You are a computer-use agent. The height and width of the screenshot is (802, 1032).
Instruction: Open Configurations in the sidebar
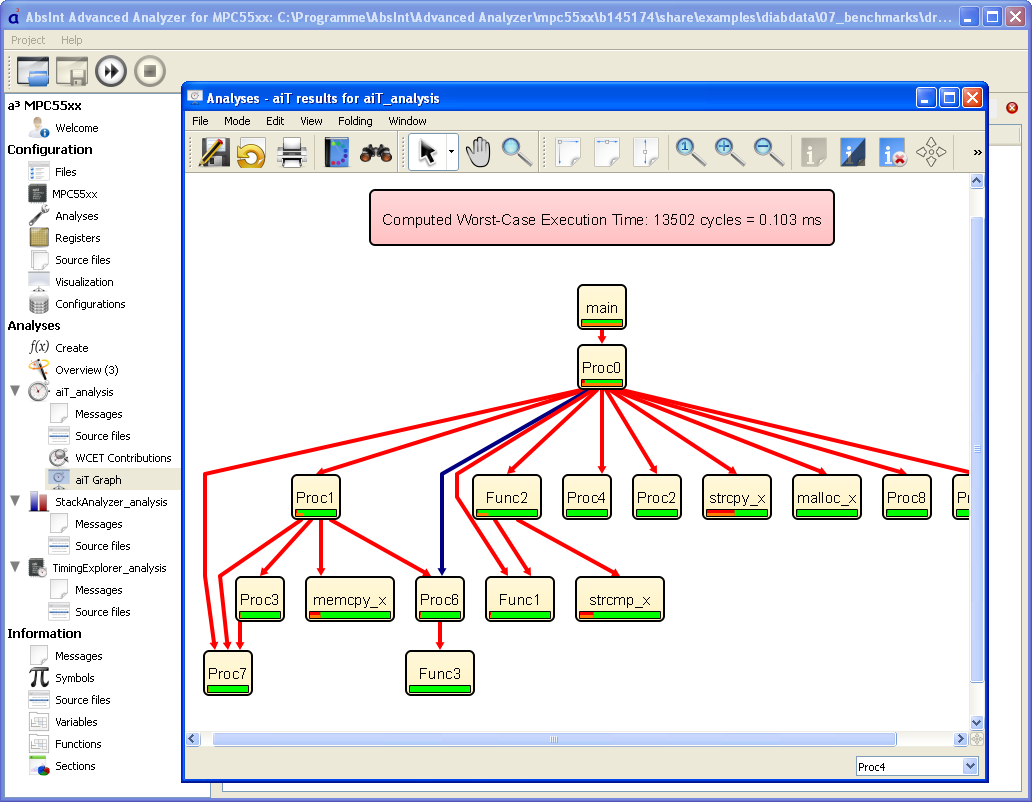(90, 304)
